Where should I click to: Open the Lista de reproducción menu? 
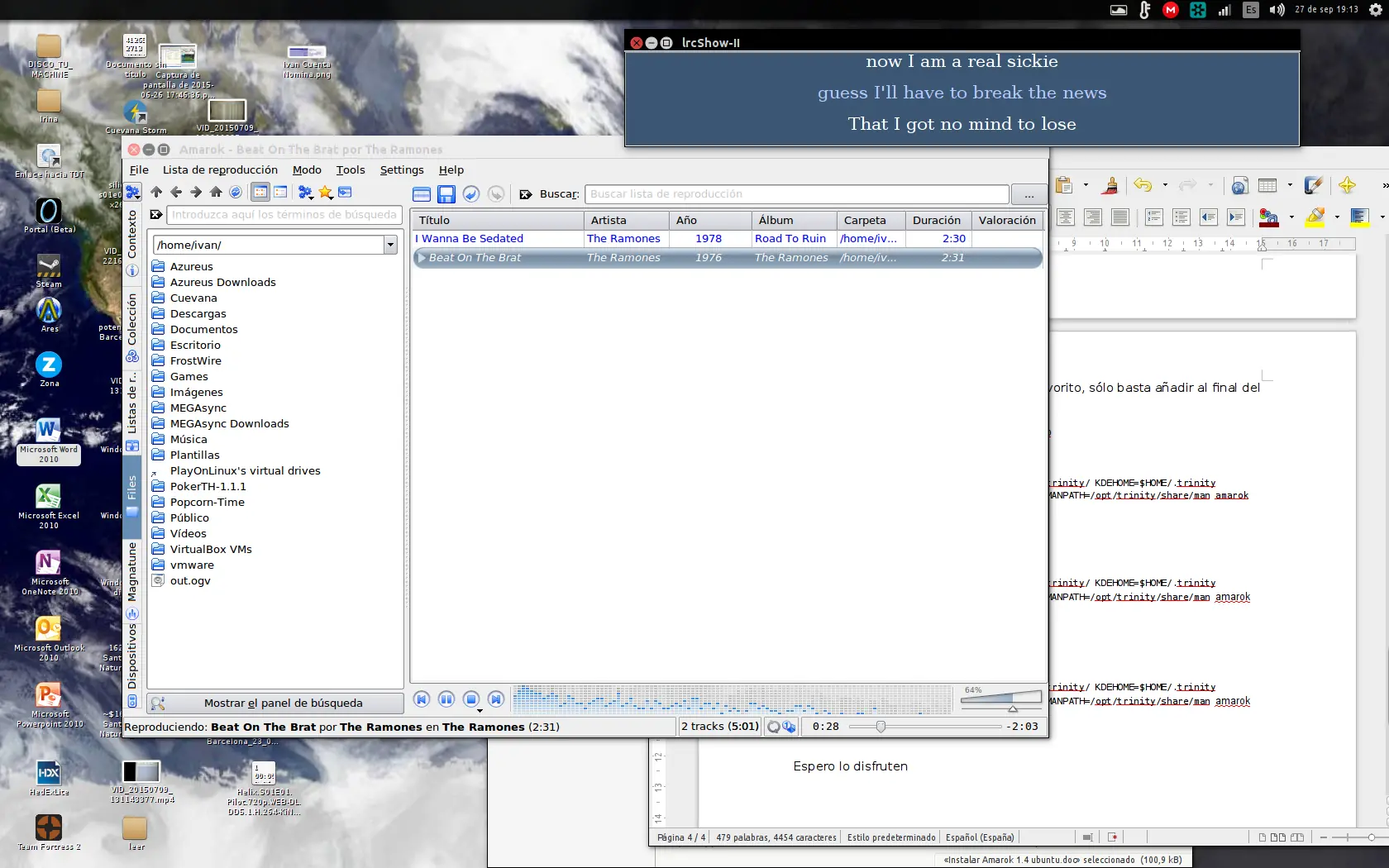click(220, 169)
